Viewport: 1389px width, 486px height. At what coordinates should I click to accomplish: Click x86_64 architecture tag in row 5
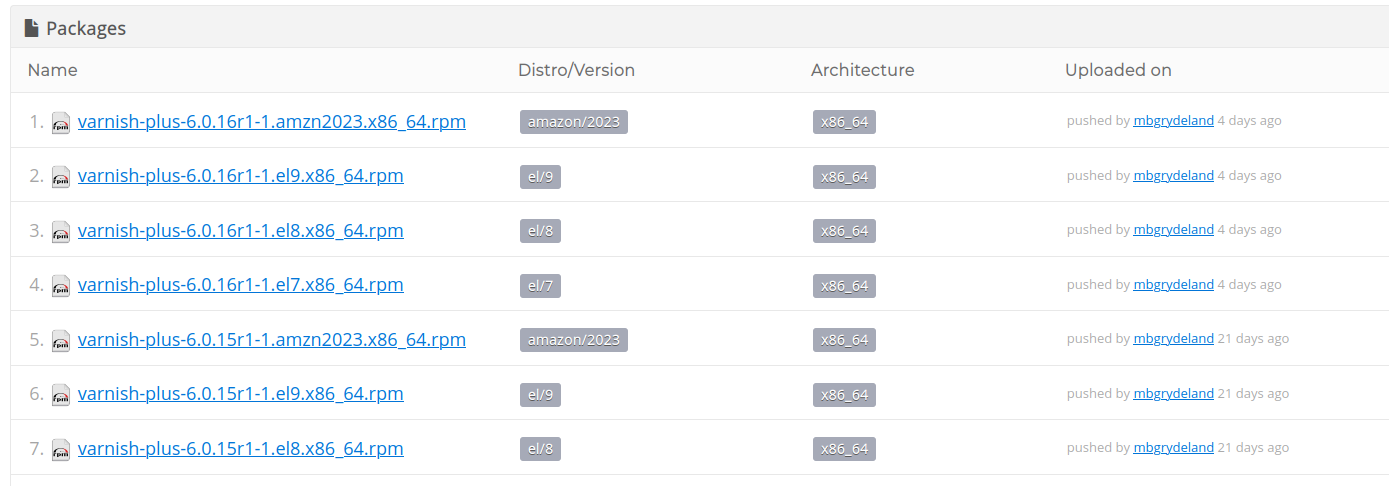844,340
